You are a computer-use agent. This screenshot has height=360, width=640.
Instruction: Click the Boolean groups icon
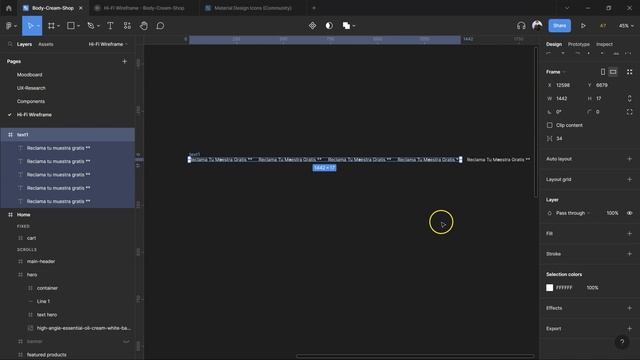346,26
